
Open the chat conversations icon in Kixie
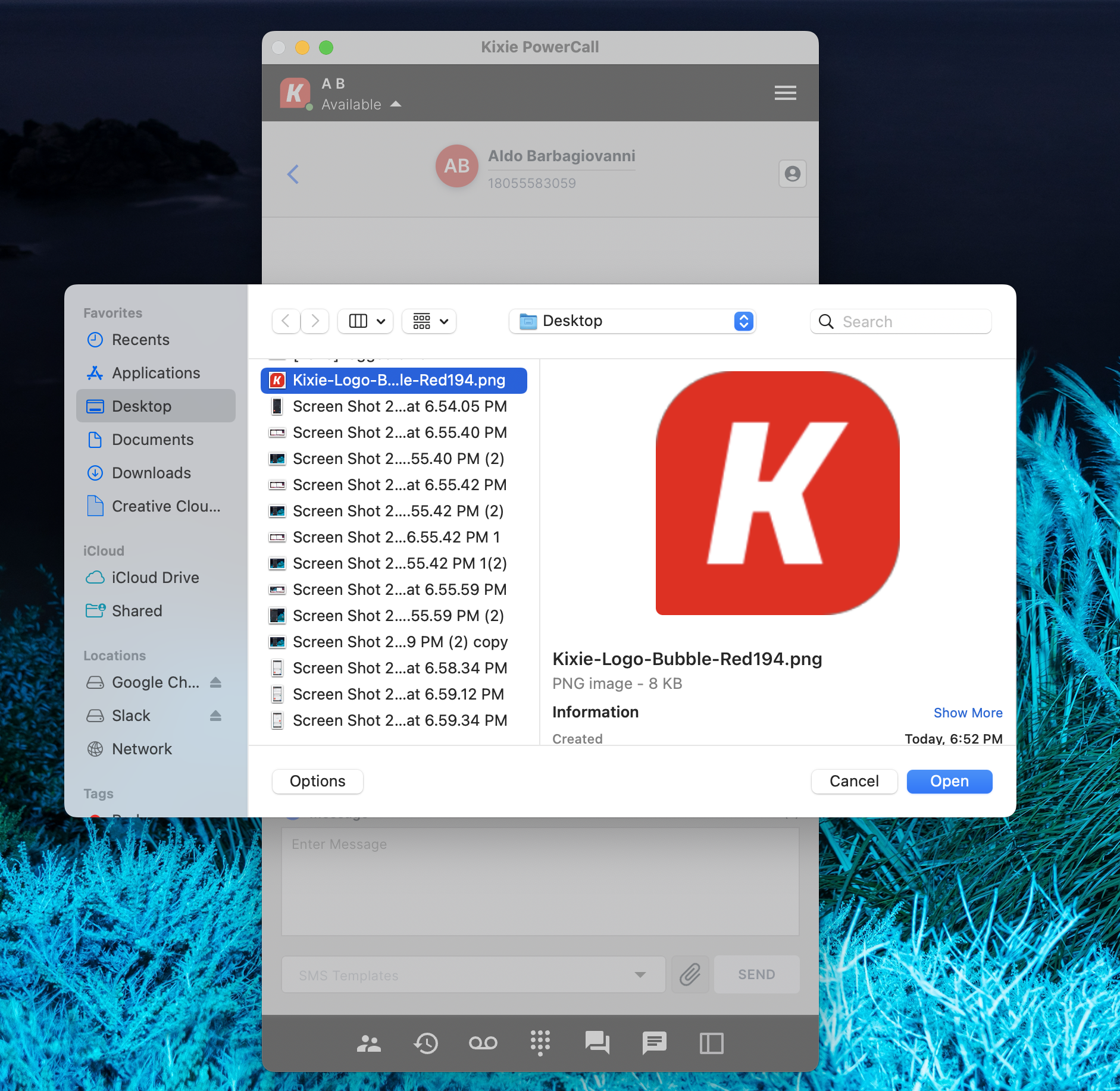[x=597, y=1043]
